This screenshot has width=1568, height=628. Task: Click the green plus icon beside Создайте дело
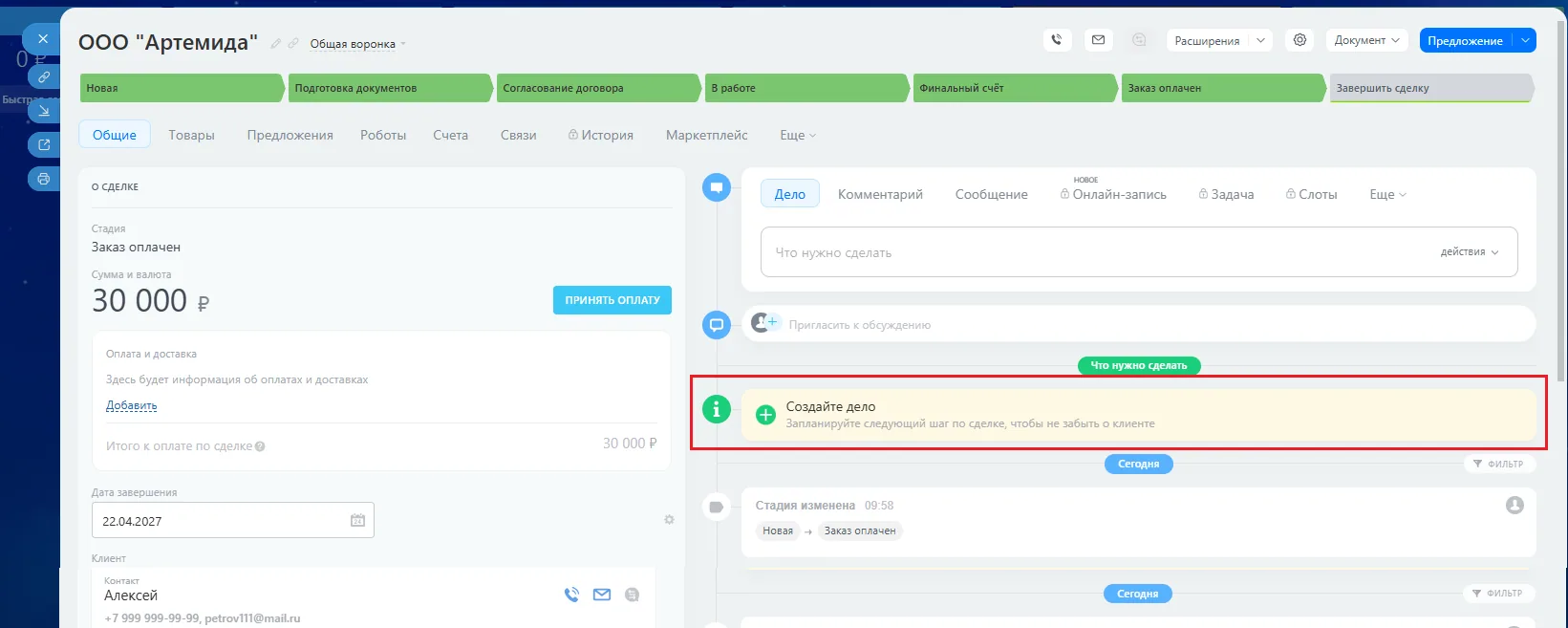coord(765,415)
